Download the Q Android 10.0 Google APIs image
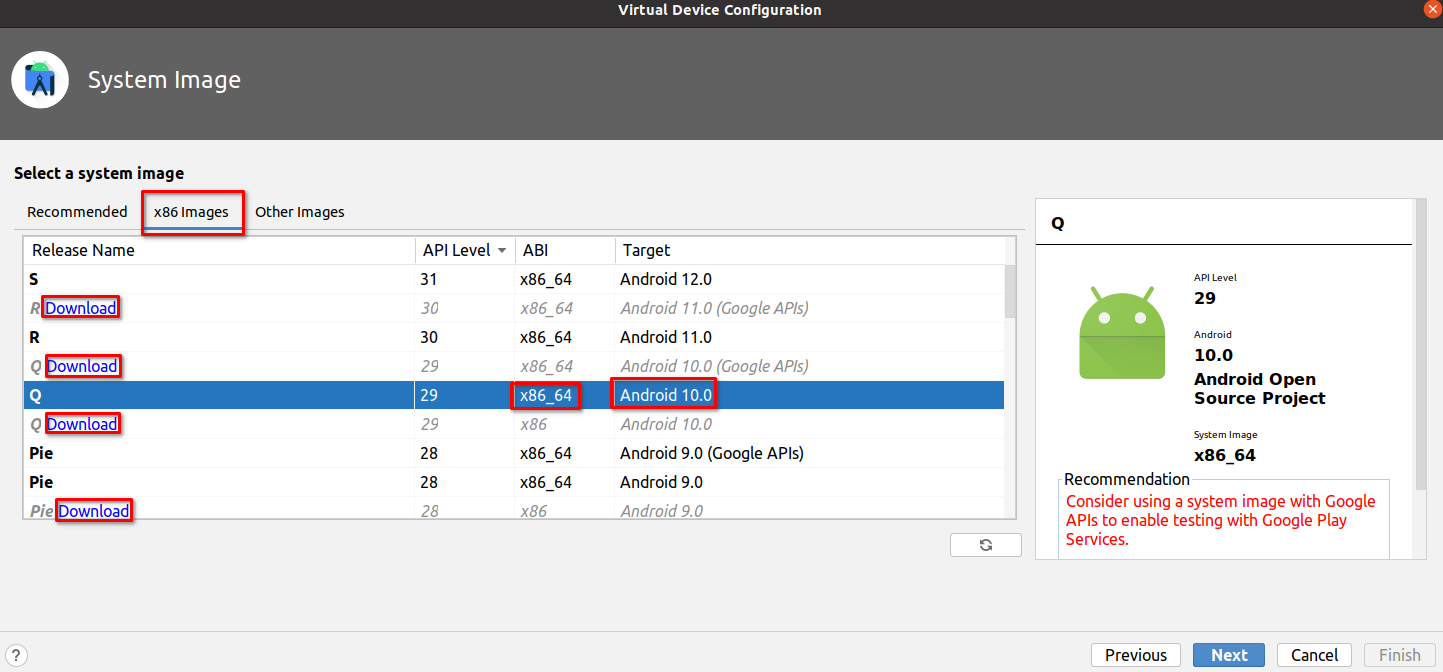The height and width of the screenshot is (672, 1443). (x=82, y=366)
